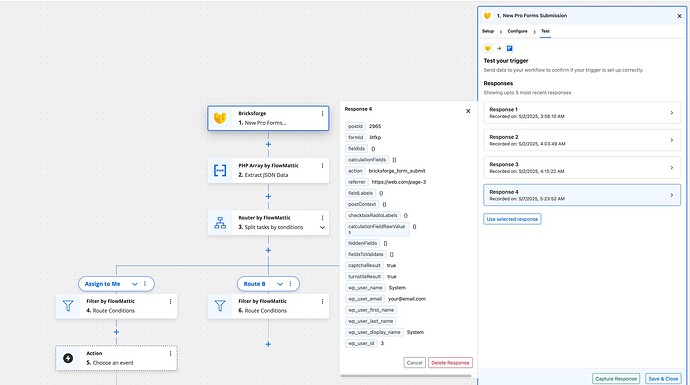This screenshot has height=385, width=690.
Task: Click the yellow trigger icon under Test tab
Action: coord(488,48)
